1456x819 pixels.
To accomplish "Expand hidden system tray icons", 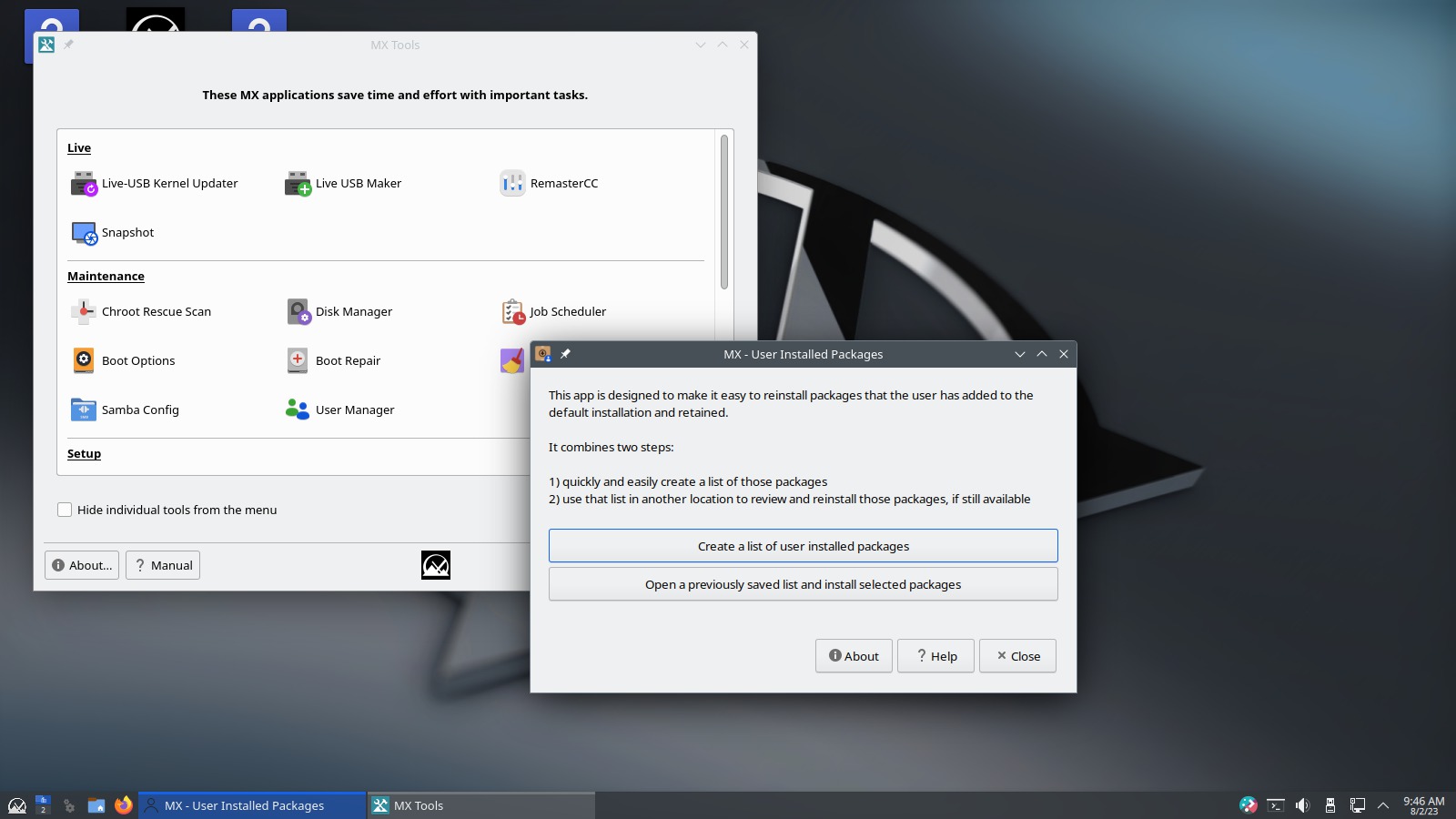I will point(1383,805).
